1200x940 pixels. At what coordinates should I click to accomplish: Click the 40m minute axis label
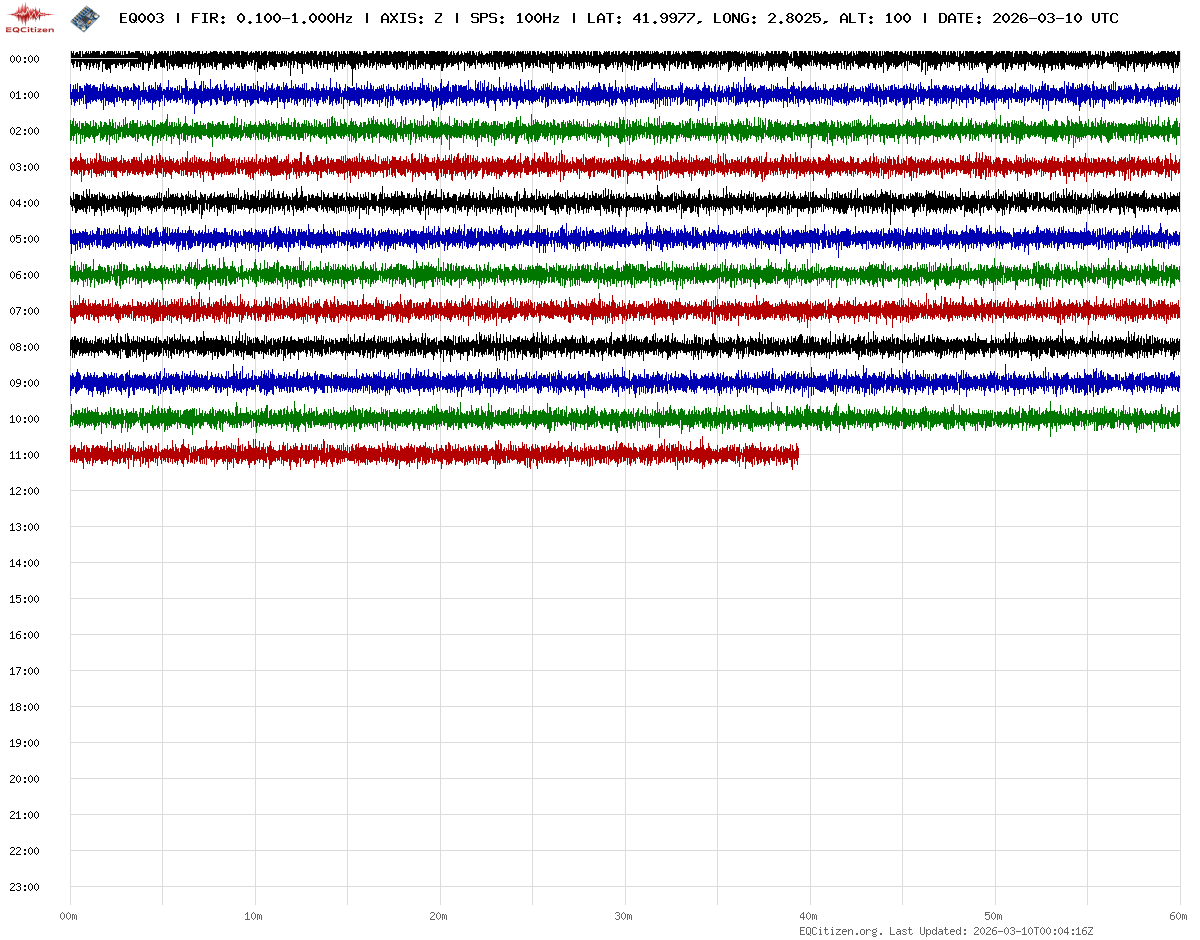[x=809, y=916]
